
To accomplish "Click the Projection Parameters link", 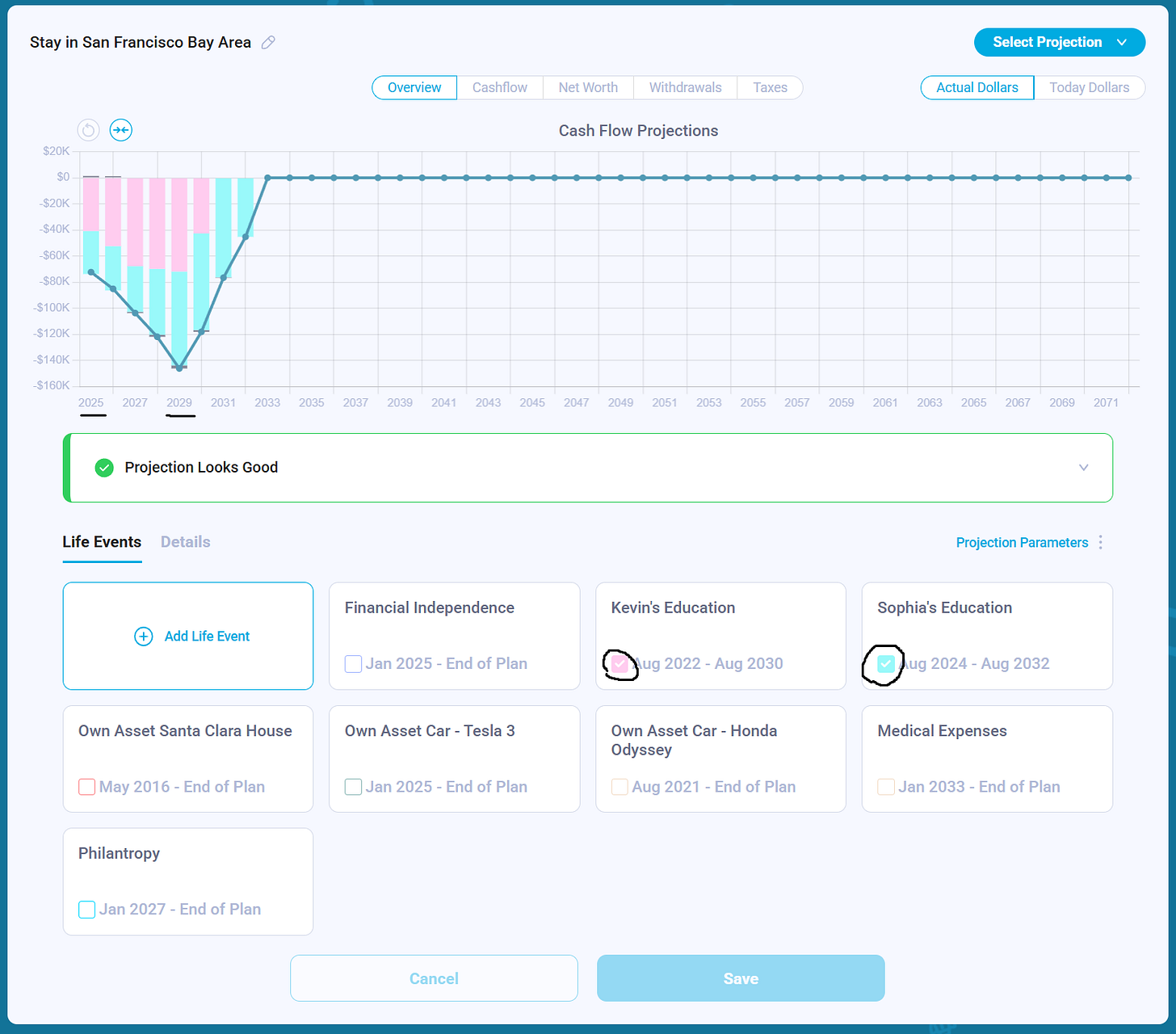I will 1023,543.
